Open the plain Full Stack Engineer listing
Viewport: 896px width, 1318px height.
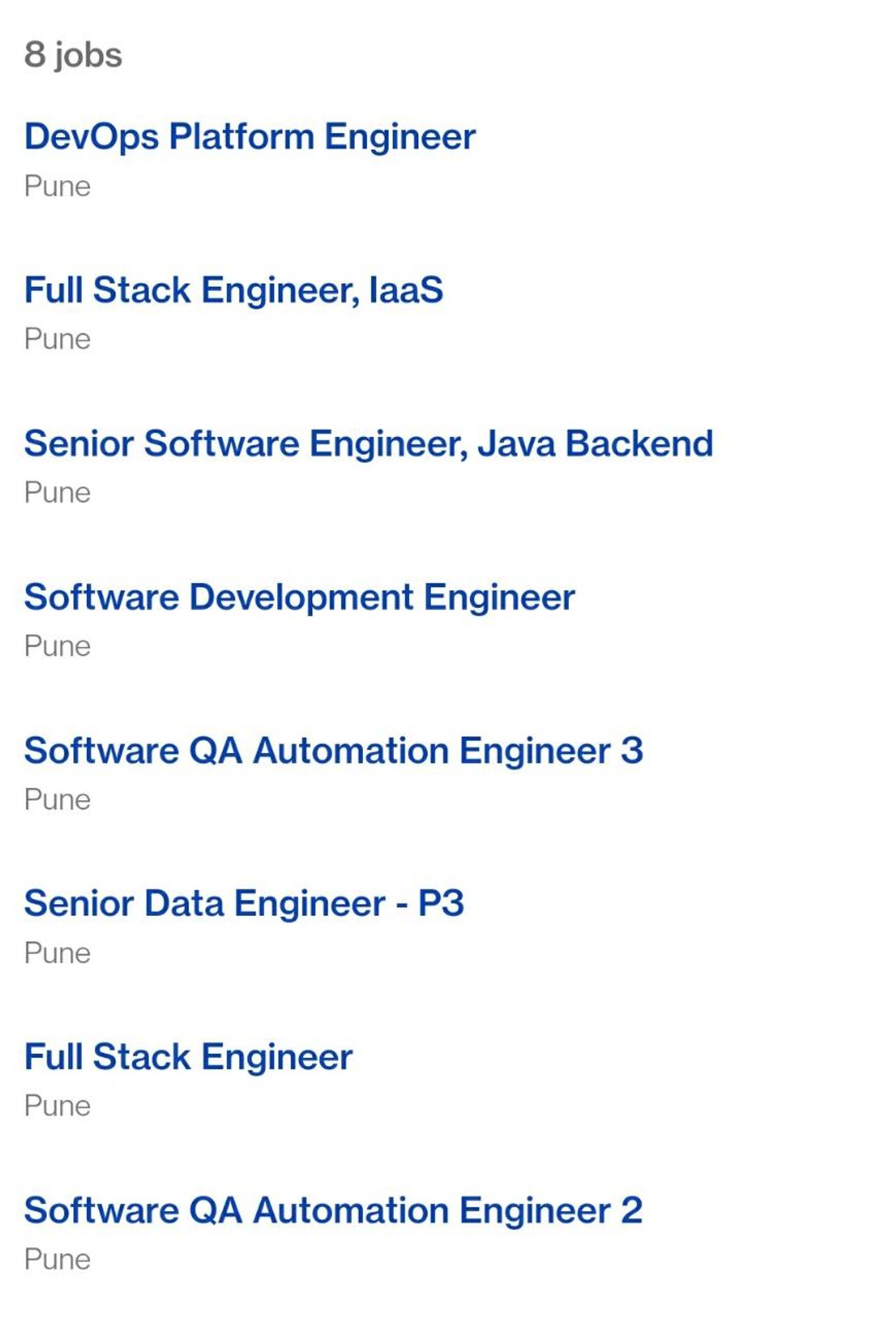point(188,1057)
